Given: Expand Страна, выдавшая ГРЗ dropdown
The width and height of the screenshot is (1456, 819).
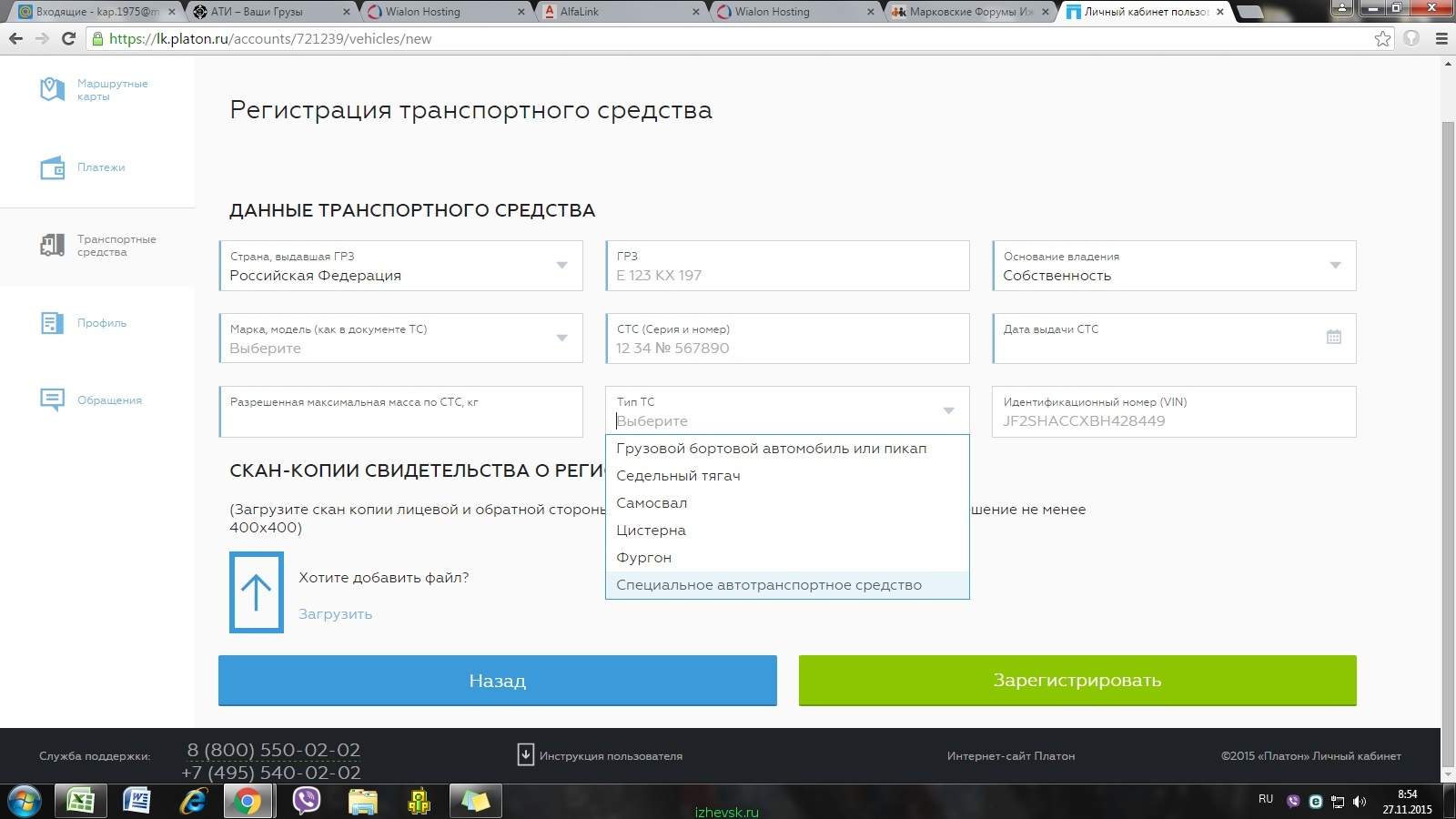Looking at the screenshot, I should [561, 265].
